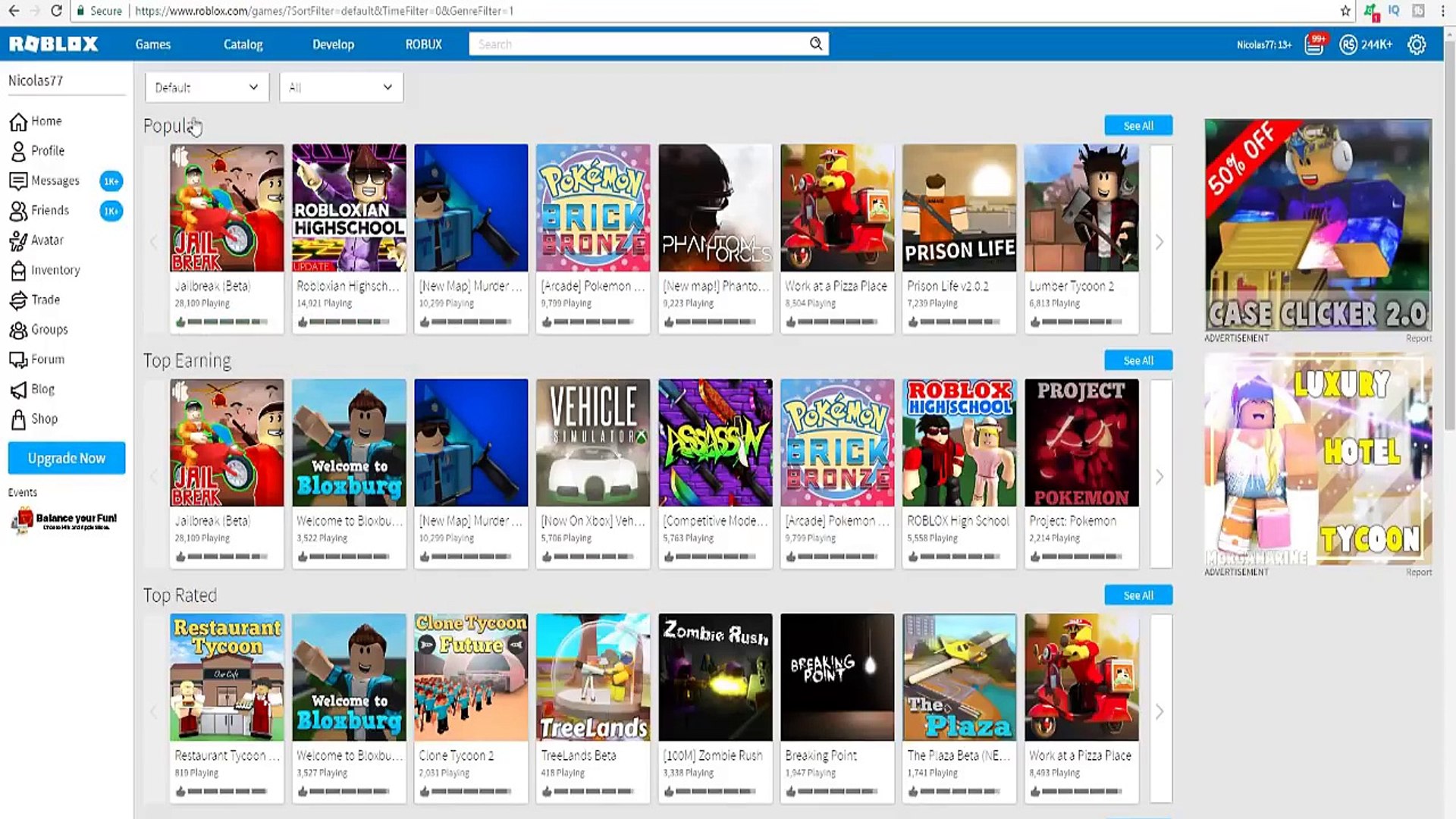The height and width of the screenshot is (819, 1456).
Task: Open the Catalog menu
Action: 243,45
